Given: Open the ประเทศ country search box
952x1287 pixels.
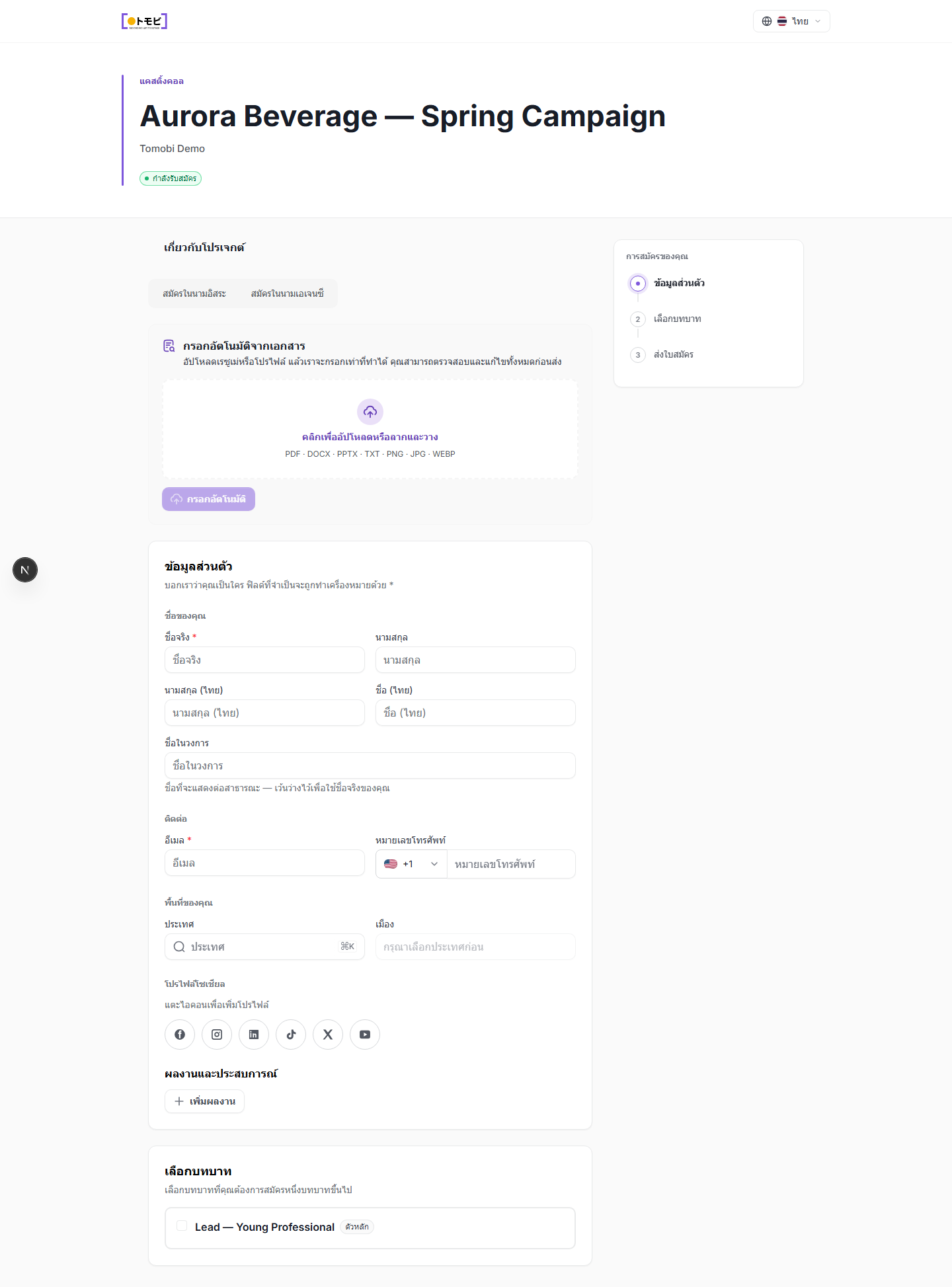Looking at the screenshot, I should click(x=264, y=947).
